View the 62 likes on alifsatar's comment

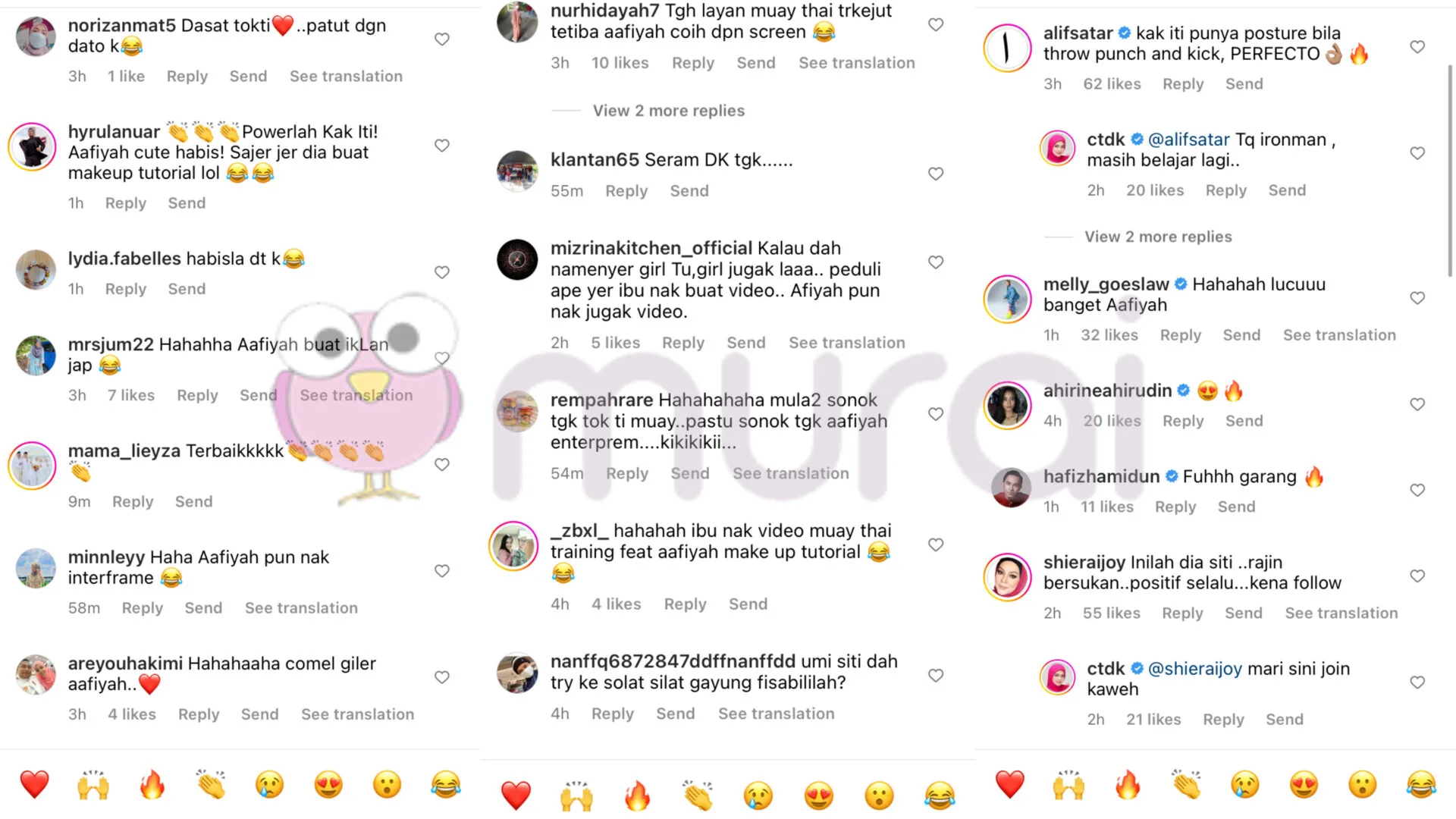[1112, 84]
